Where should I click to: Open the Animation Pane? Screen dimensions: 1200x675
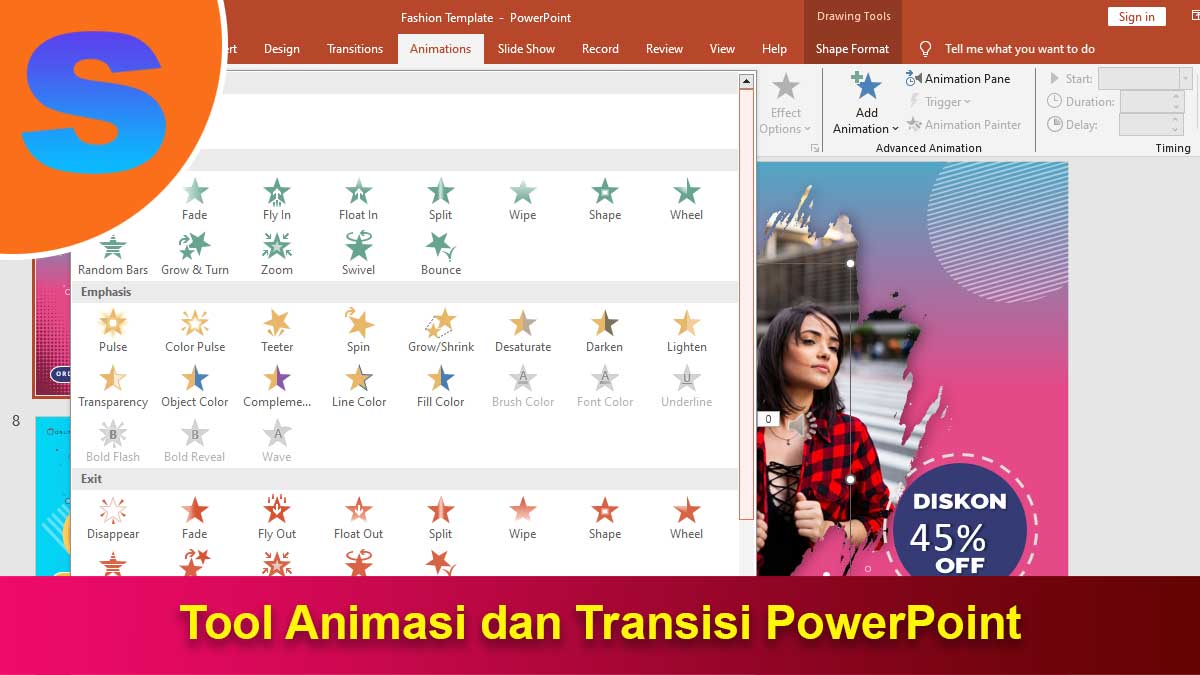958,79
